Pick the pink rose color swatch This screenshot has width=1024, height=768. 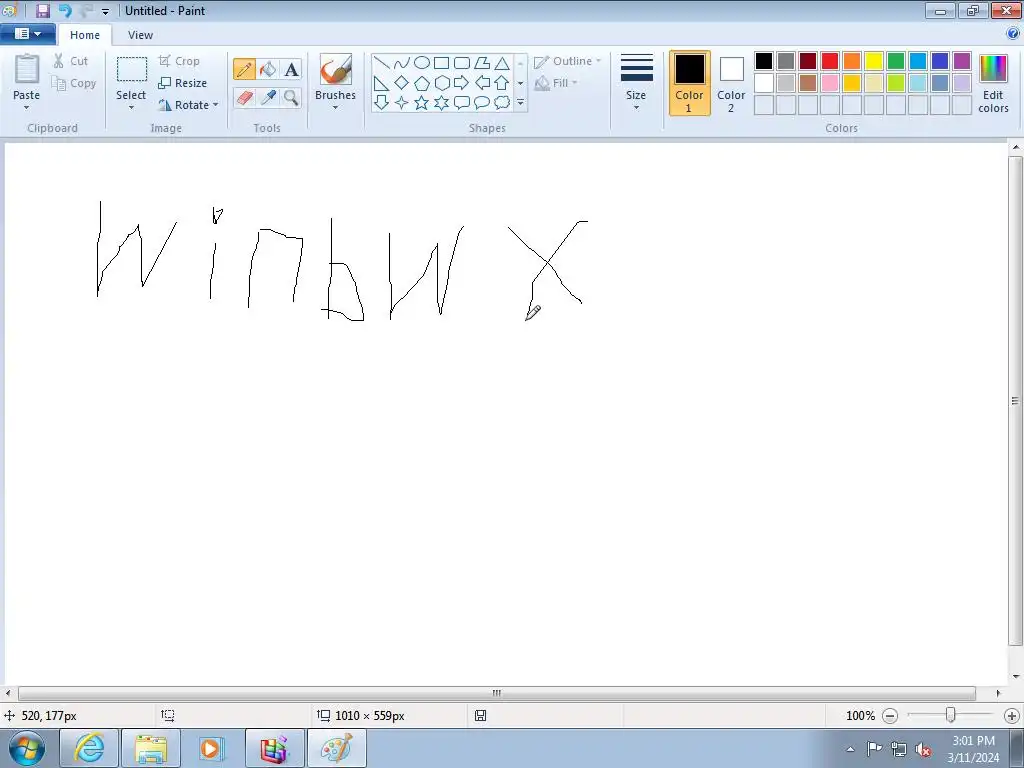(830, 83)
